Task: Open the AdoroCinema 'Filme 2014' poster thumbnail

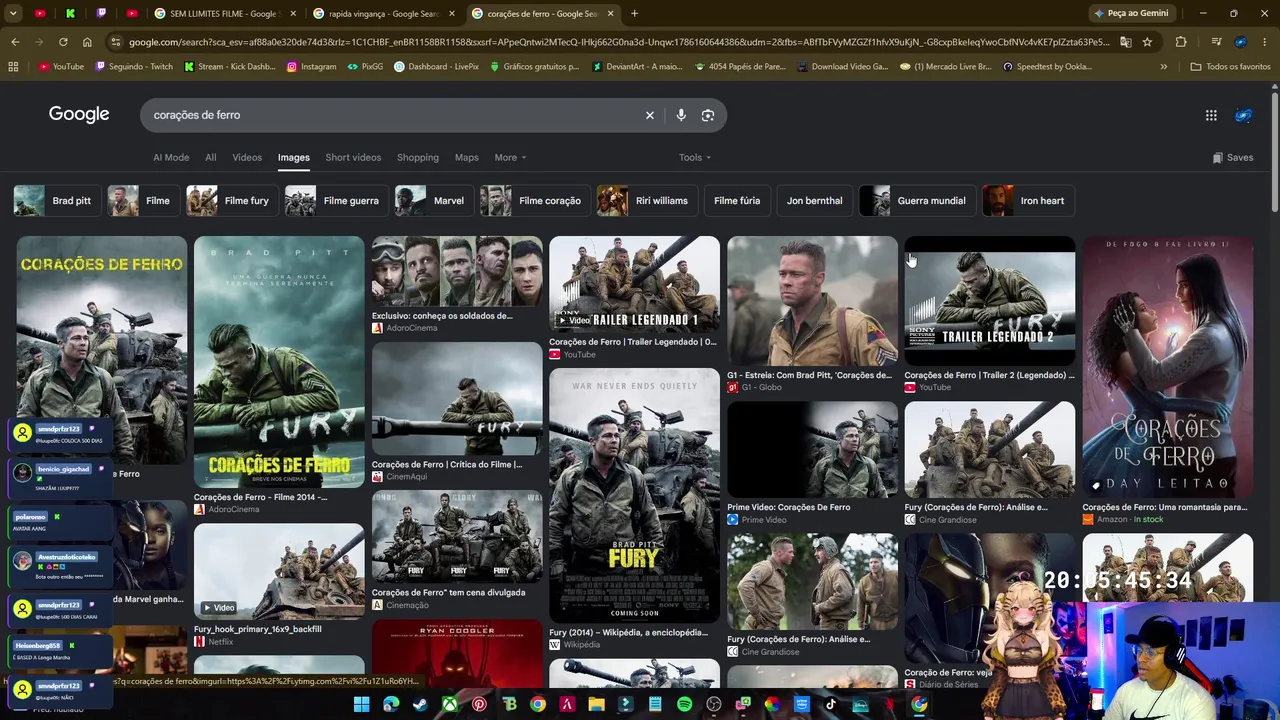Action: pyautogui.click(x=279, y=362)
